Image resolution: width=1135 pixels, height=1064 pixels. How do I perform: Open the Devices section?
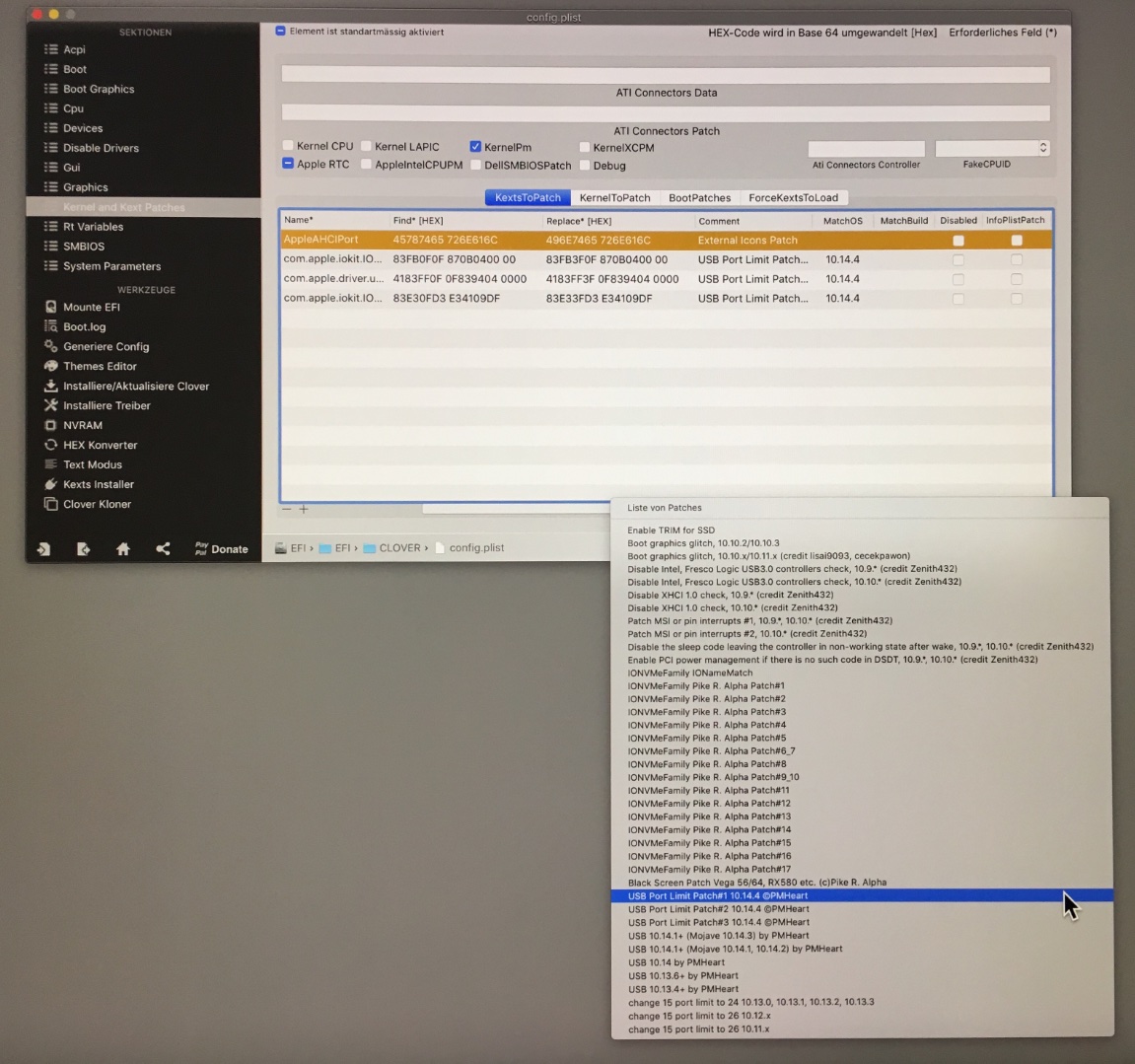pyautogui.click(x=83, y=128)
